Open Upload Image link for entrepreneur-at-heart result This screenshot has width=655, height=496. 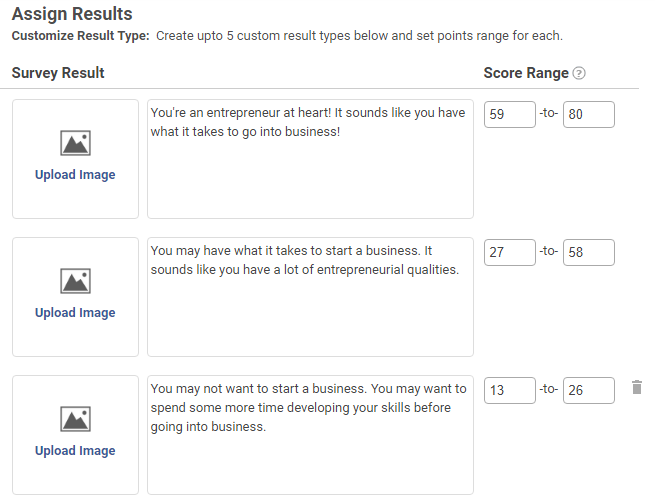[75, 175]
